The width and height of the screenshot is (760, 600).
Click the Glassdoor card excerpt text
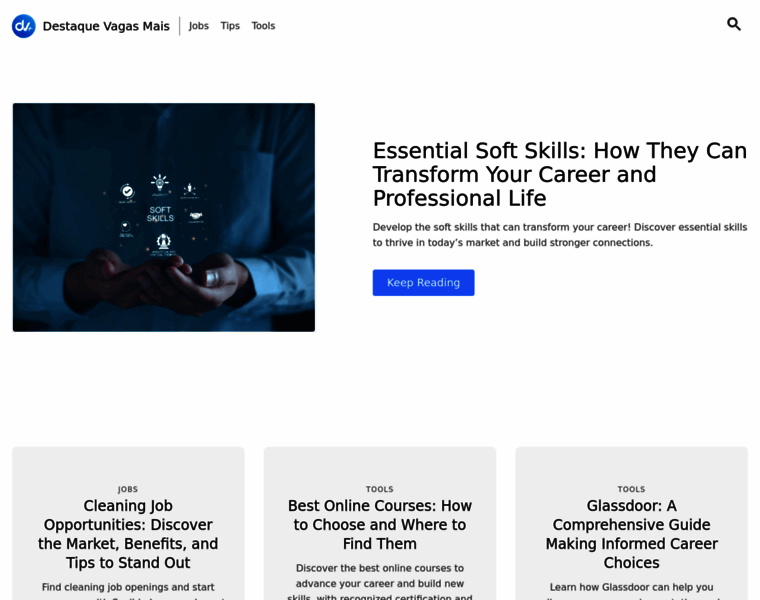[632, 591]
